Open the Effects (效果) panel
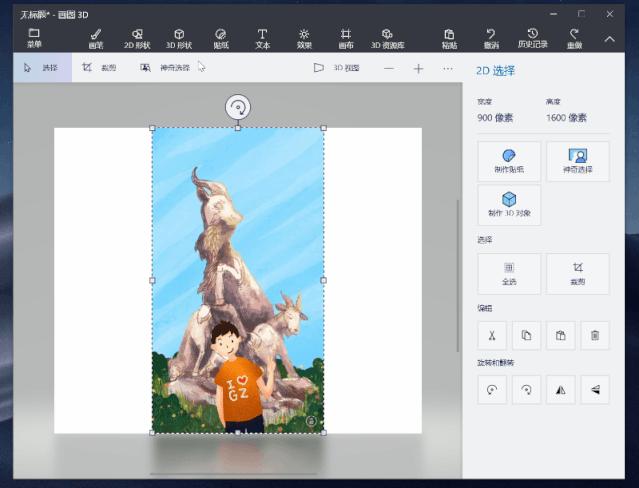 (x=304, y=38)
